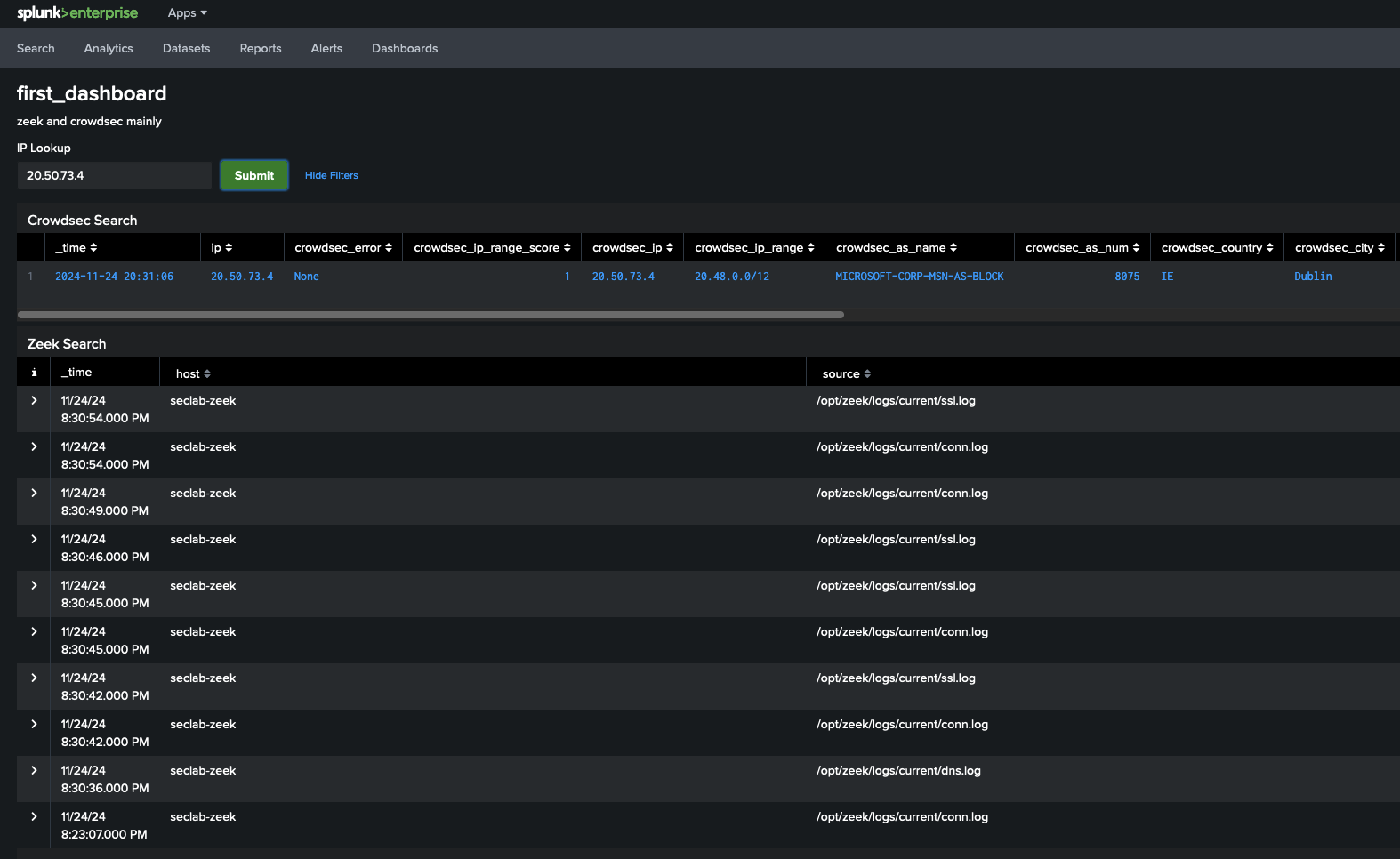This screenshot has height=859, width=1400.
Task: Open the Splunk enterprise logo home
Action: tap(77, 12)
